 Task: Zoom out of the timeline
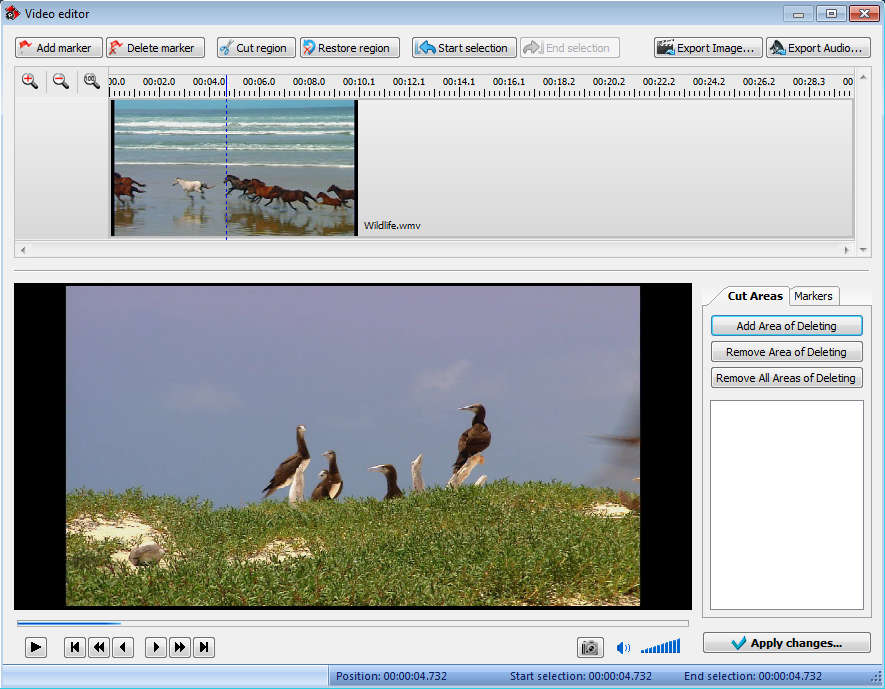click(61, 82)
